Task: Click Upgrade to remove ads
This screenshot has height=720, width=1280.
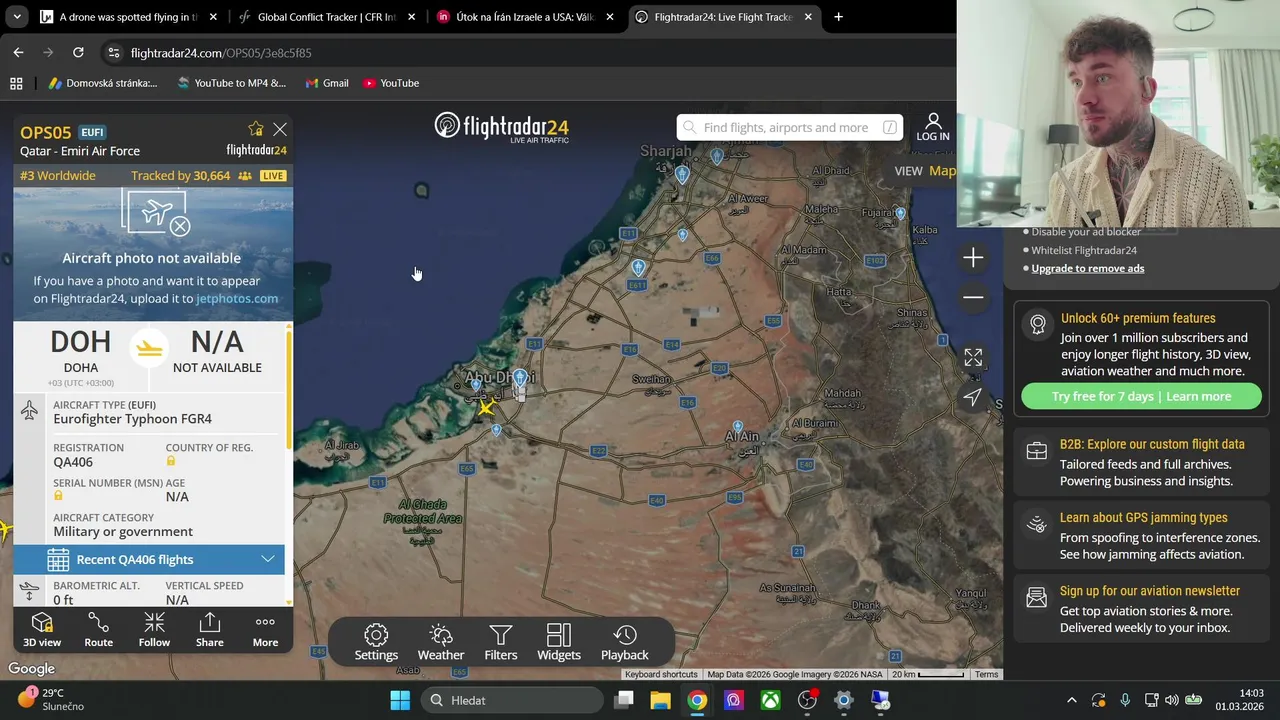Action: [1088, 268]
